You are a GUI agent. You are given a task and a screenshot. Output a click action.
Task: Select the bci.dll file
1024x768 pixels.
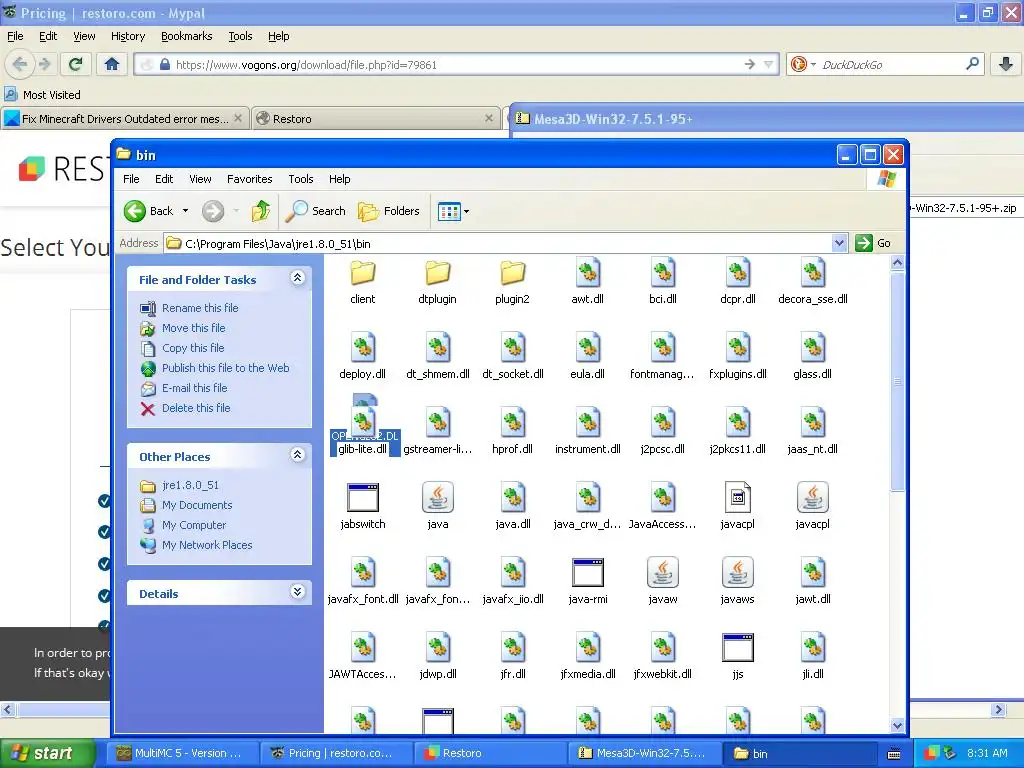[662, 281]
